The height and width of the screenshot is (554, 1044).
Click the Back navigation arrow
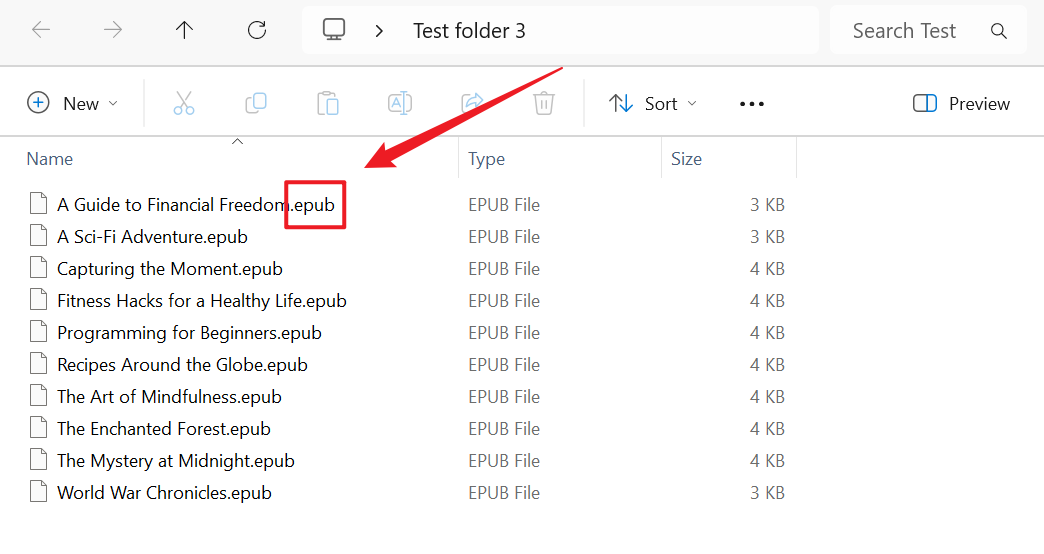point(41,31)
